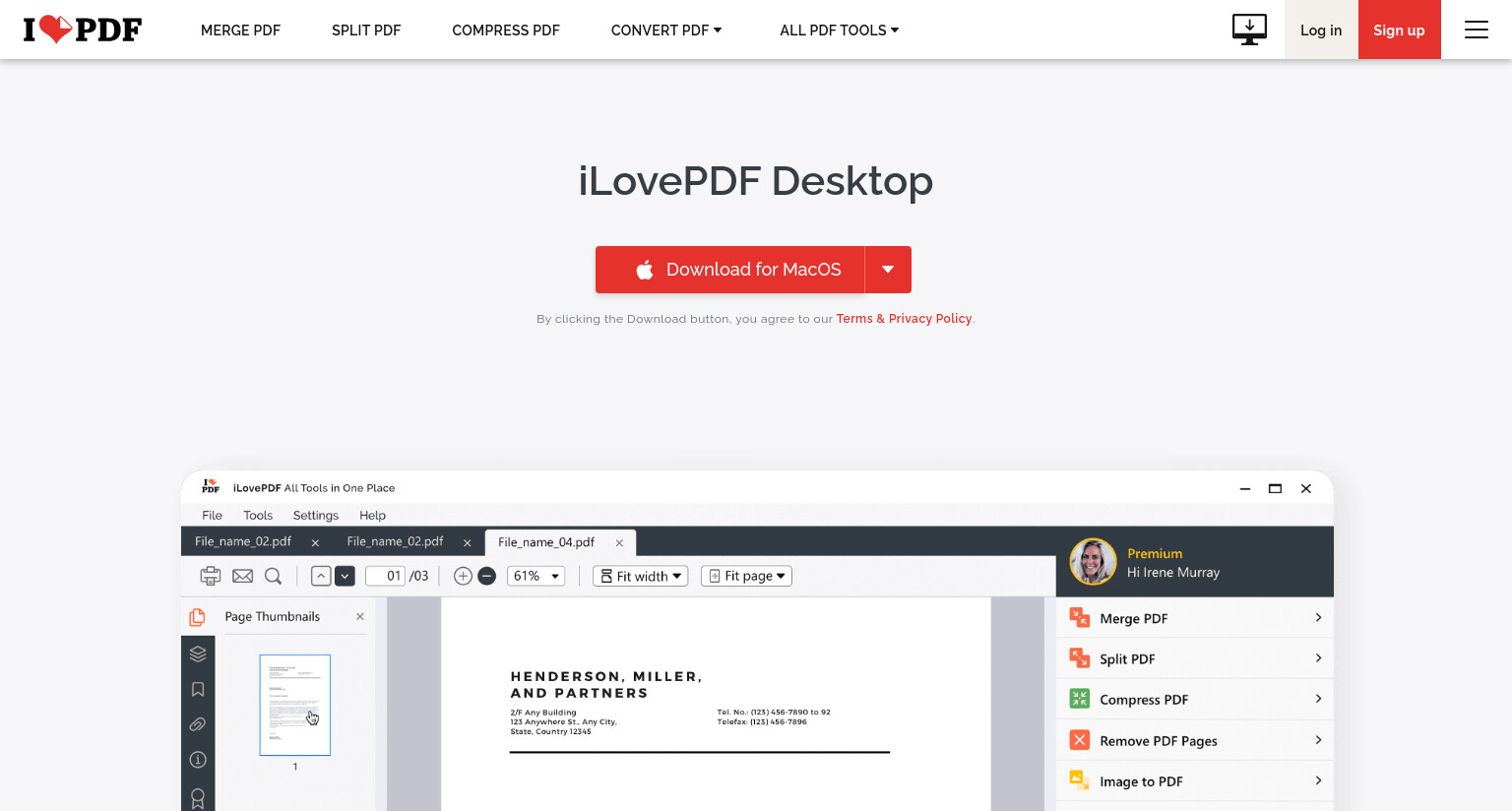Select the page thumbnails sidebar icon
1512x811 pixels.
pos(197,617)
